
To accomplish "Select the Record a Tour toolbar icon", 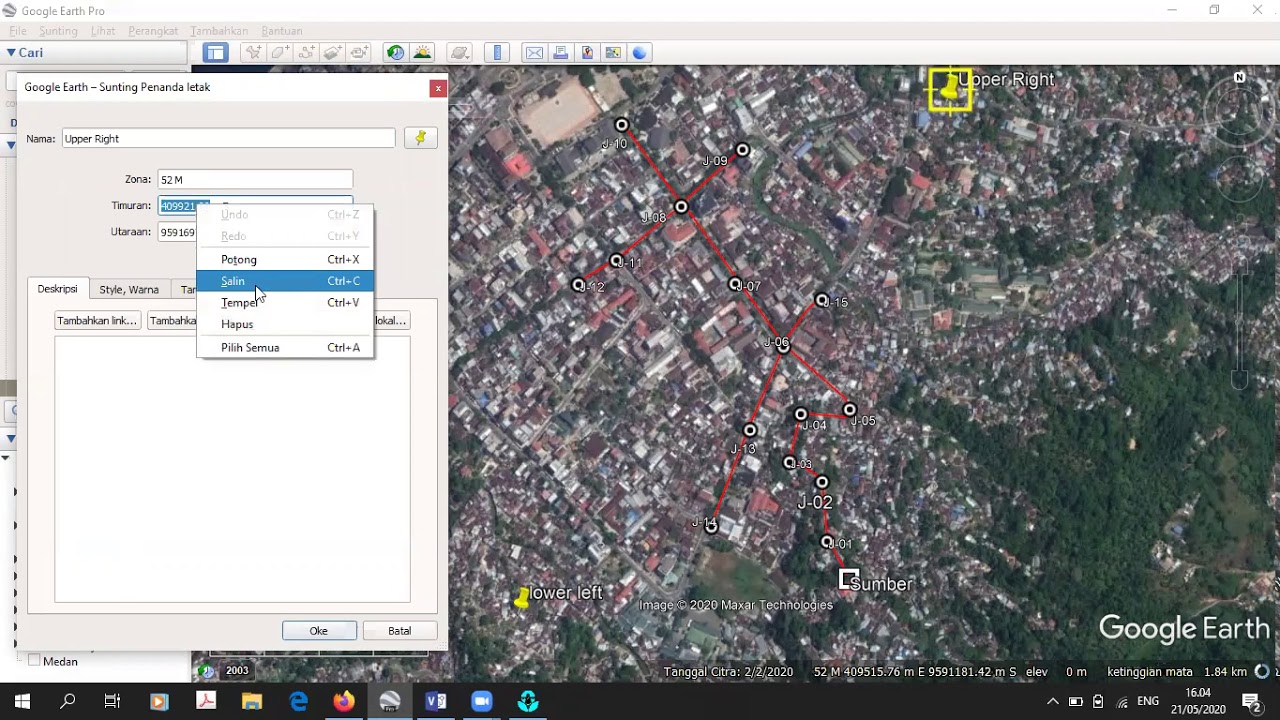I will click(358, 53).
